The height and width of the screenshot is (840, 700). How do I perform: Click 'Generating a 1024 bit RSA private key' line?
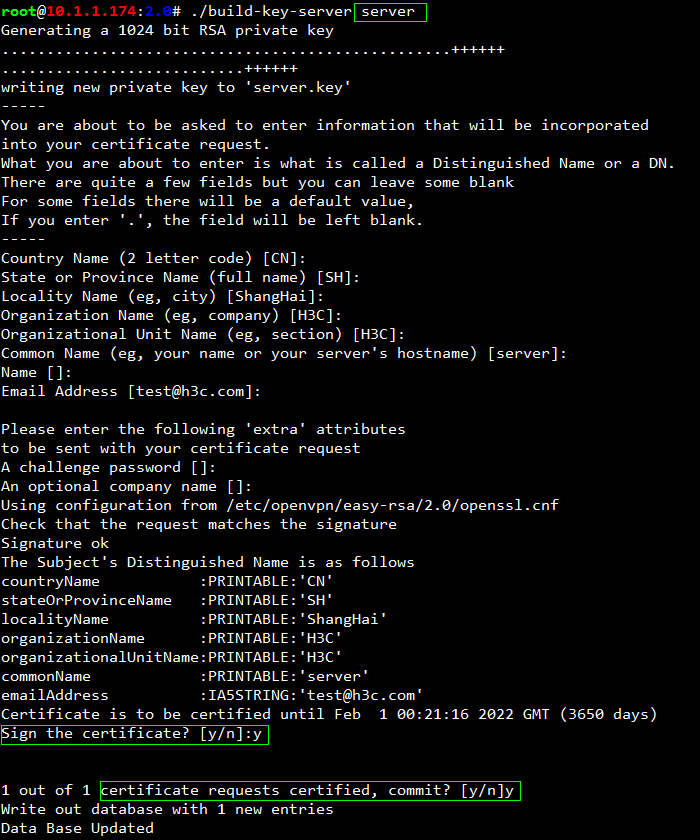point(167,31)
